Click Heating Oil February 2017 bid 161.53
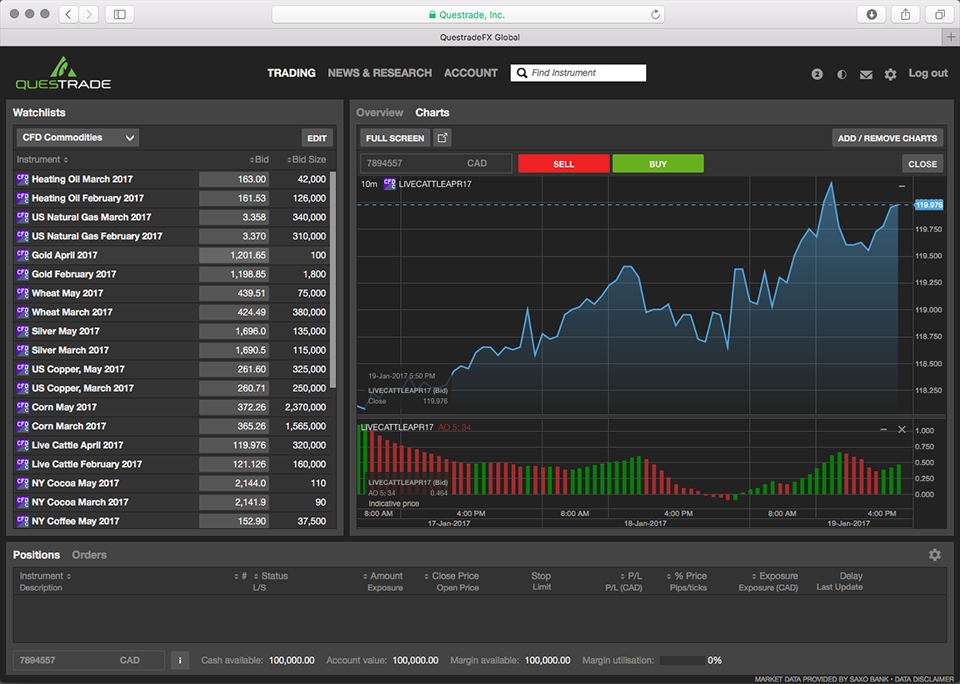The width and height of the screenshot is (960, 684). (234, 198)
